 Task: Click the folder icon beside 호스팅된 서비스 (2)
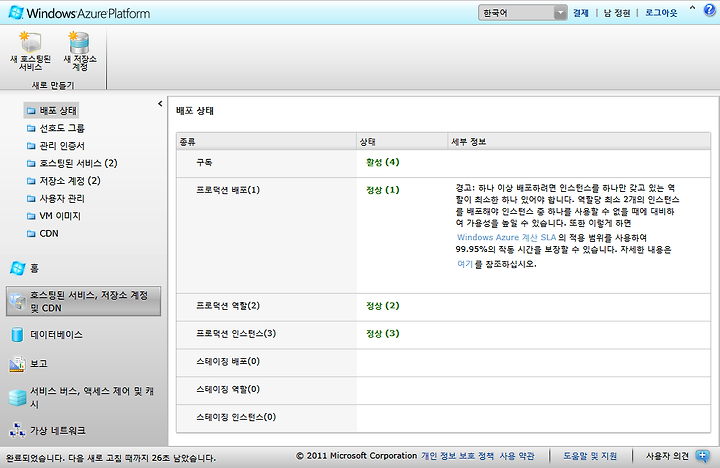point(31,163)
